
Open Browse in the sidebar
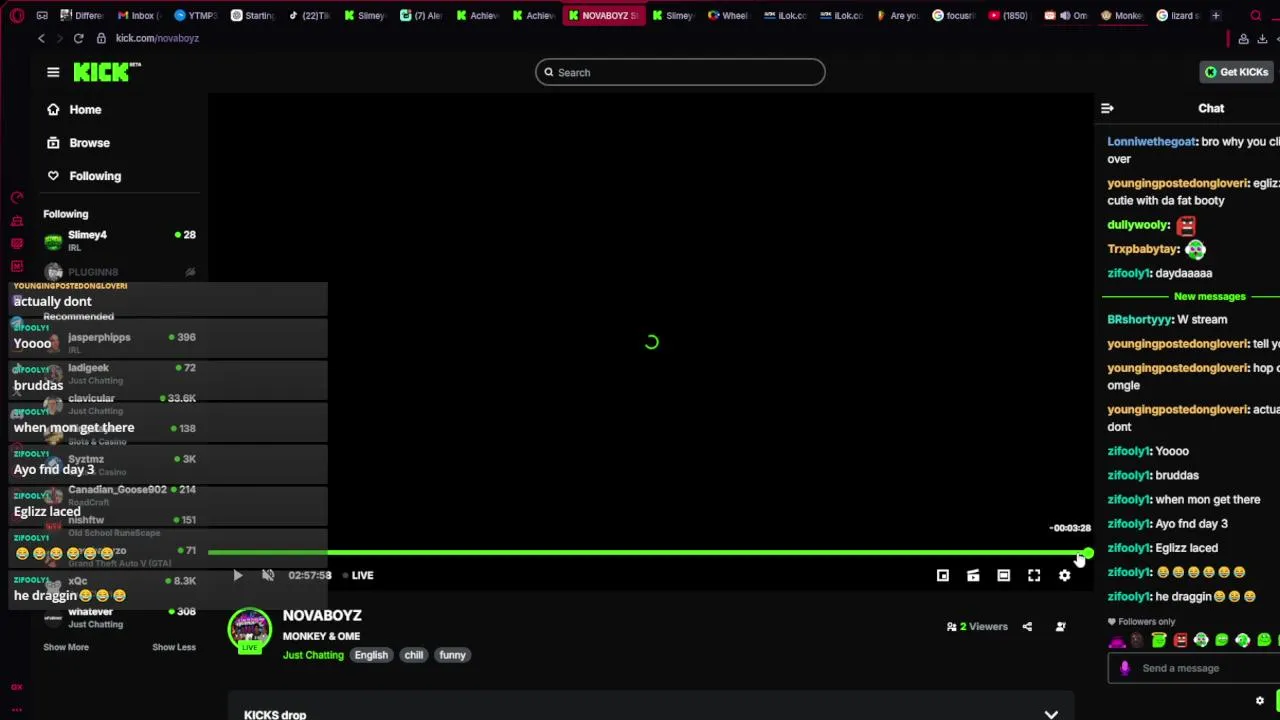[78, 143]
